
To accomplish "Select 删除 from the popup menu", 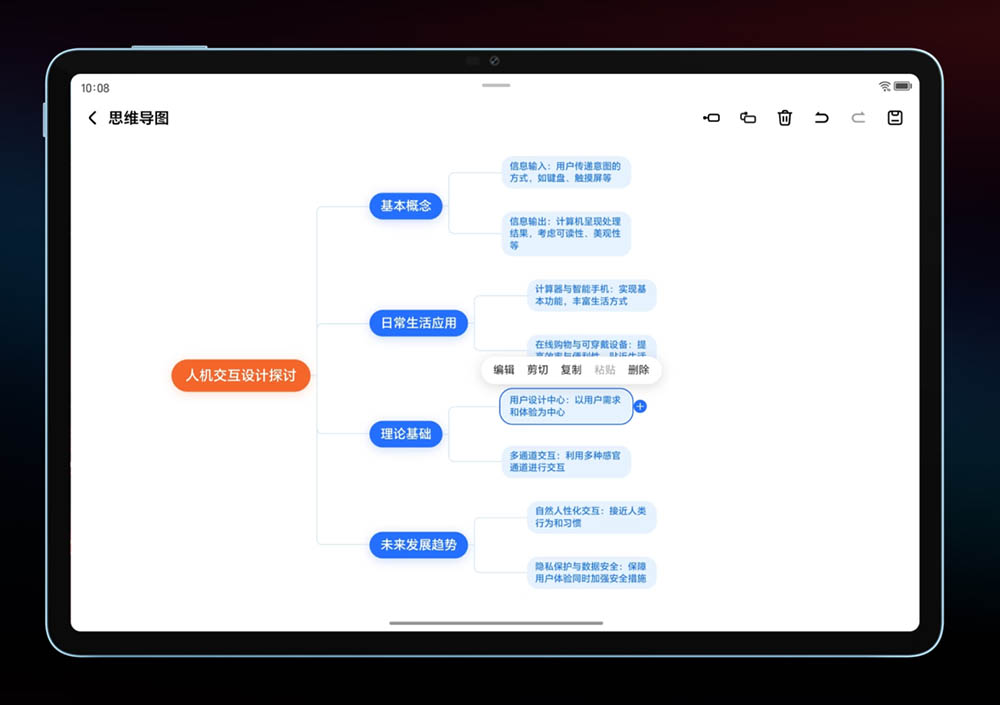I will (638, 370).
